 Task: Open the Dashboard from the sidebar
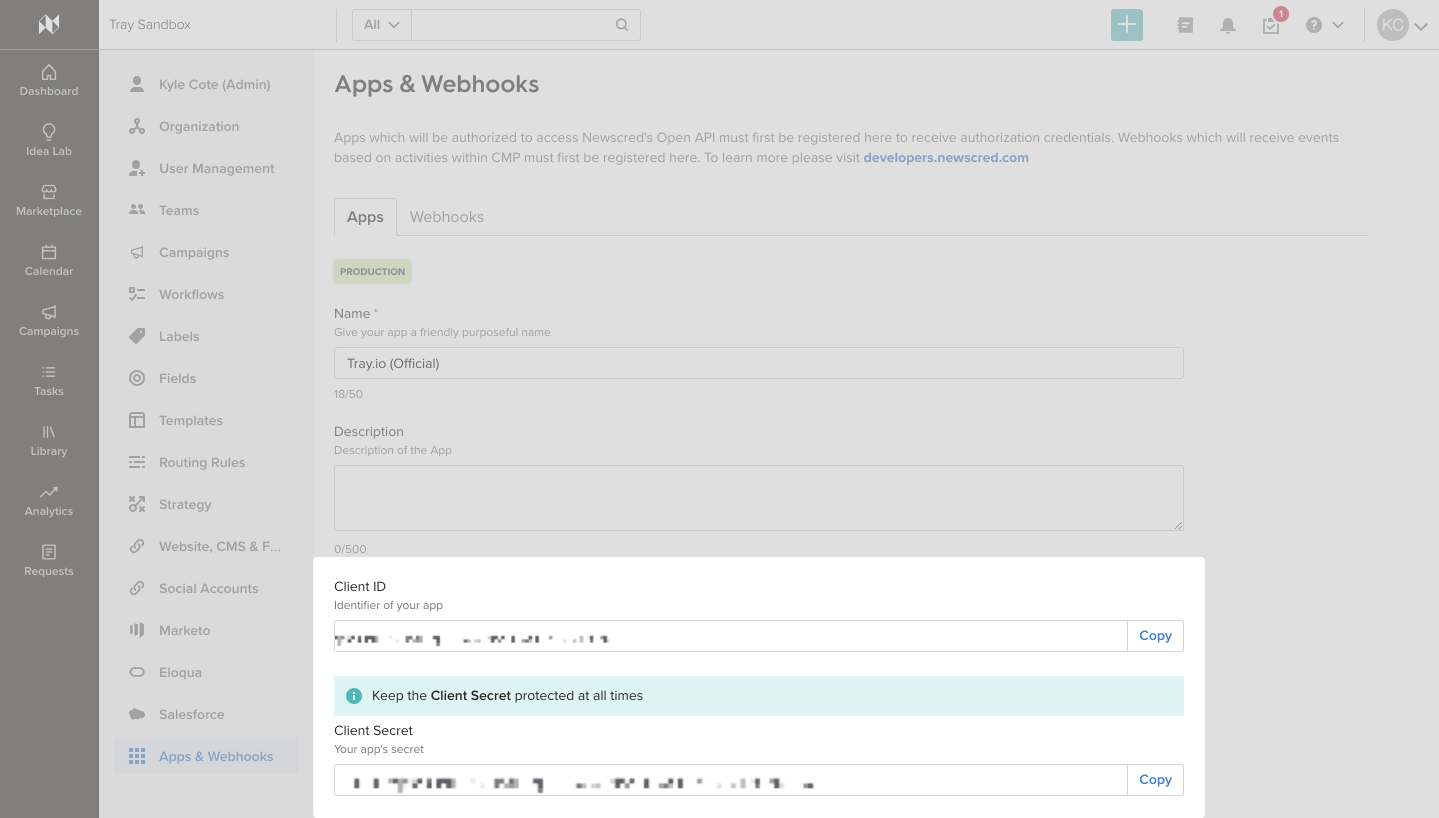tap(48, 80)
